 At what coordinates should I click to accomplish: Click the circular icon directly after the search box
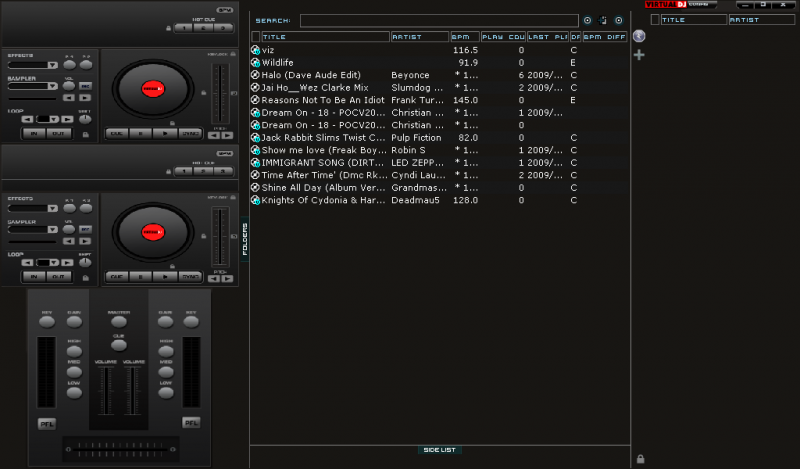[587, 20]
